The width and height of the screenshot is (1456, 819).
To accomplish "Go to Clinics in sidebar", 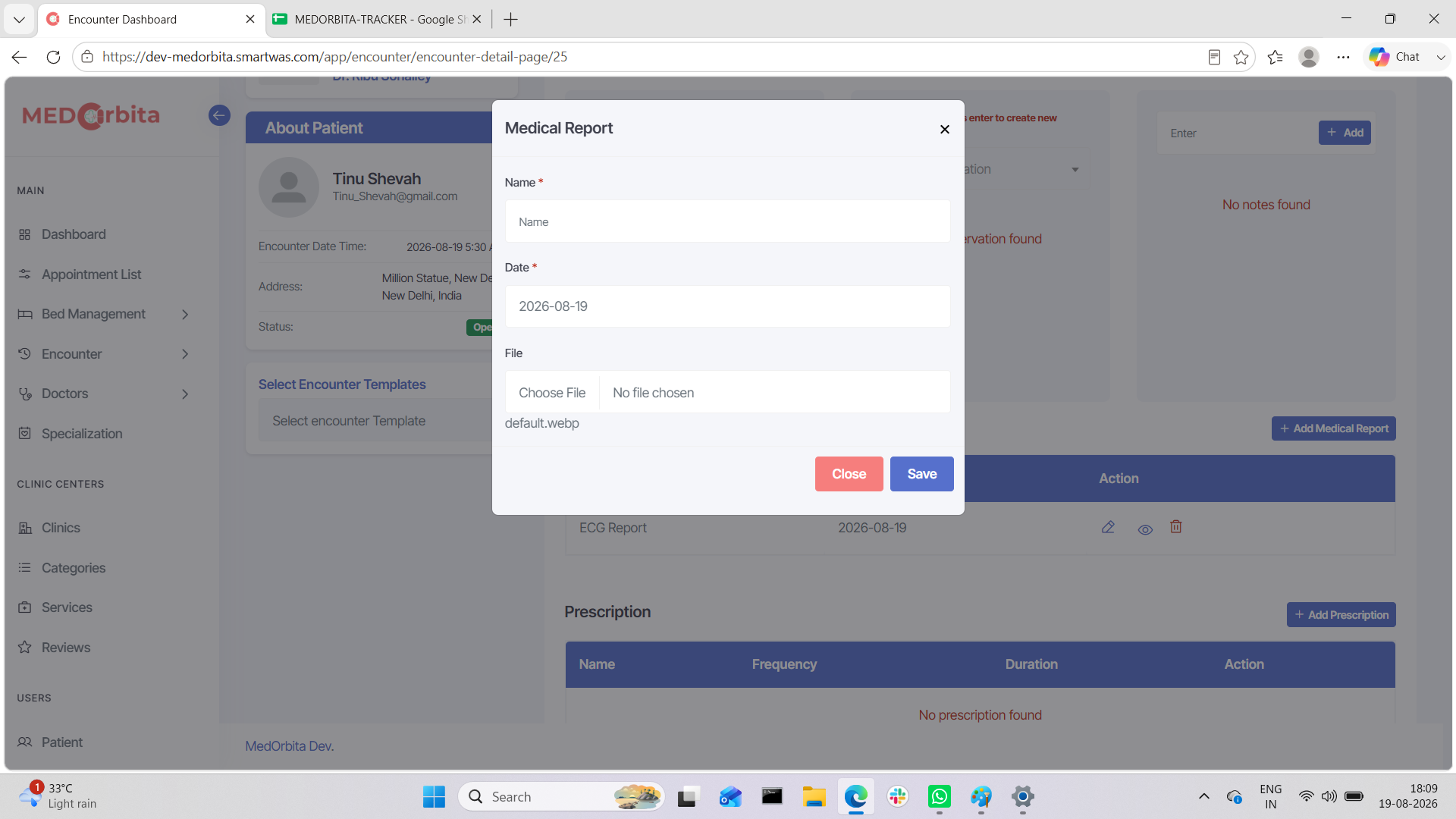I will pyautogui.click(x=61, y=528).
